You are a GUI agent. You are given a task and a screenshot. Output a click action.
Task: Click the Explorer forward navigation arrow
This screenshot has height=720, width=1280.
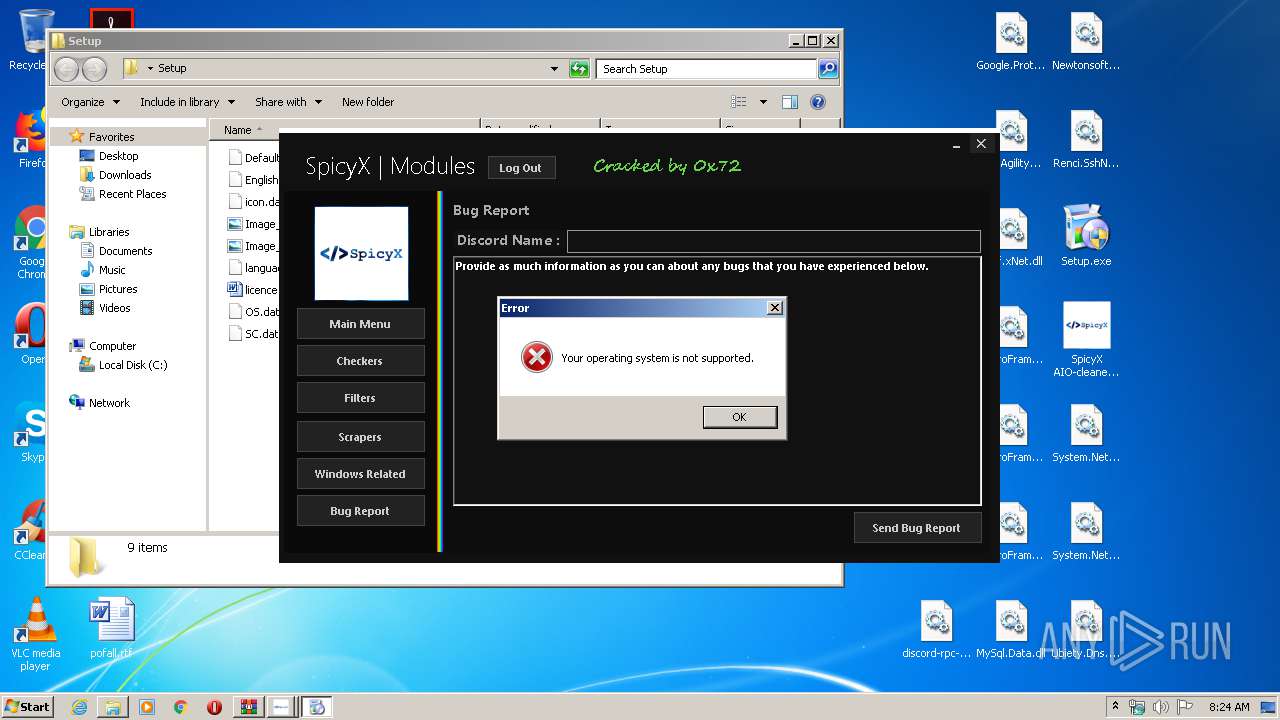click(x=94, y=69)
